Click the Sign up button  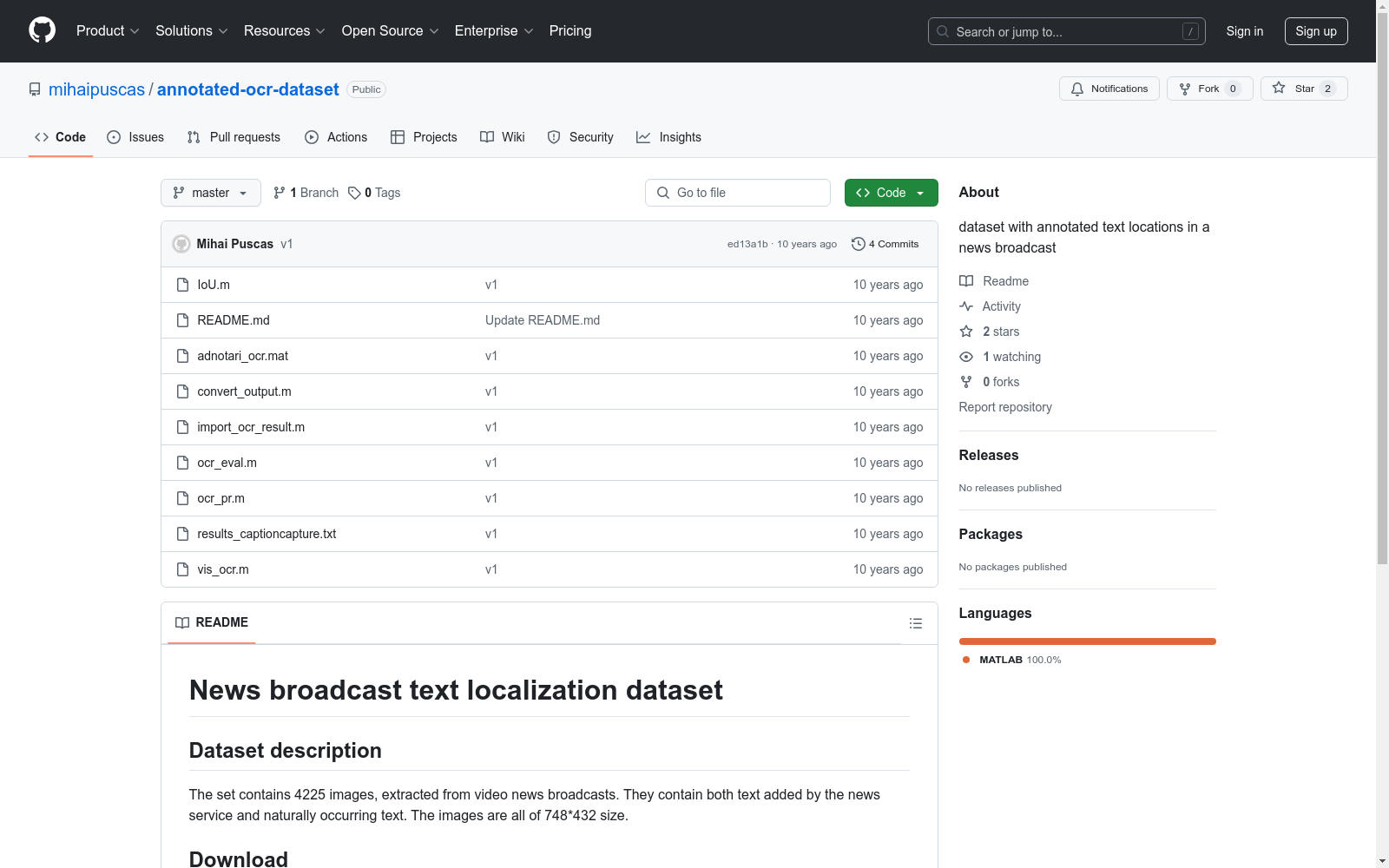pos(1316,31)
